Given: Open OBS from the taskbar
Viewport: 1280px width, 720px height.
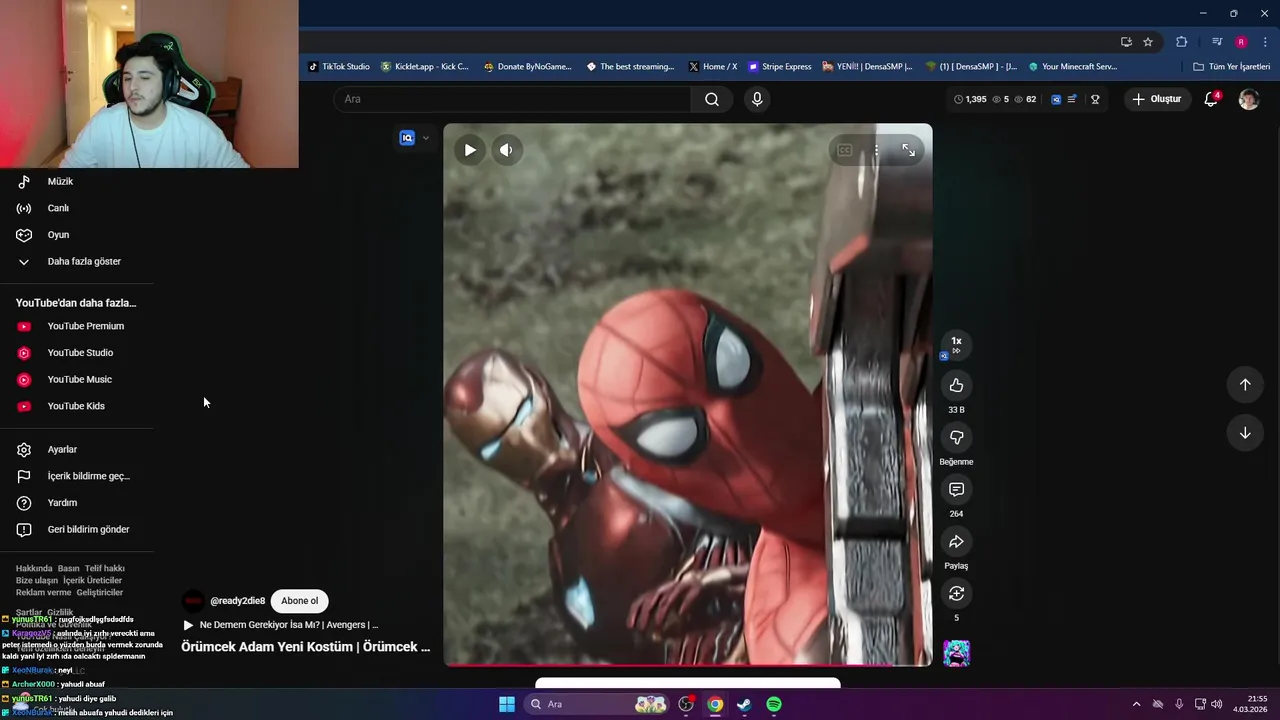Looking at the screenshot, I should (x=686, y=704).
